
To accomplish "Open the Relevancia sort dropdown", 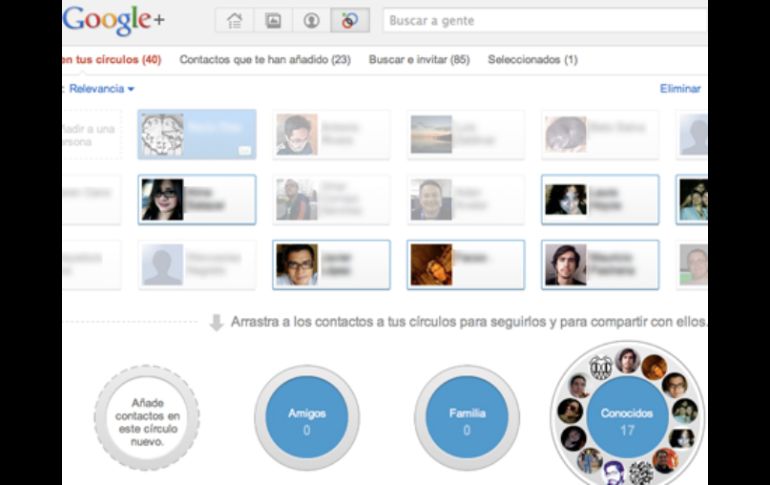I will point(102,89).
